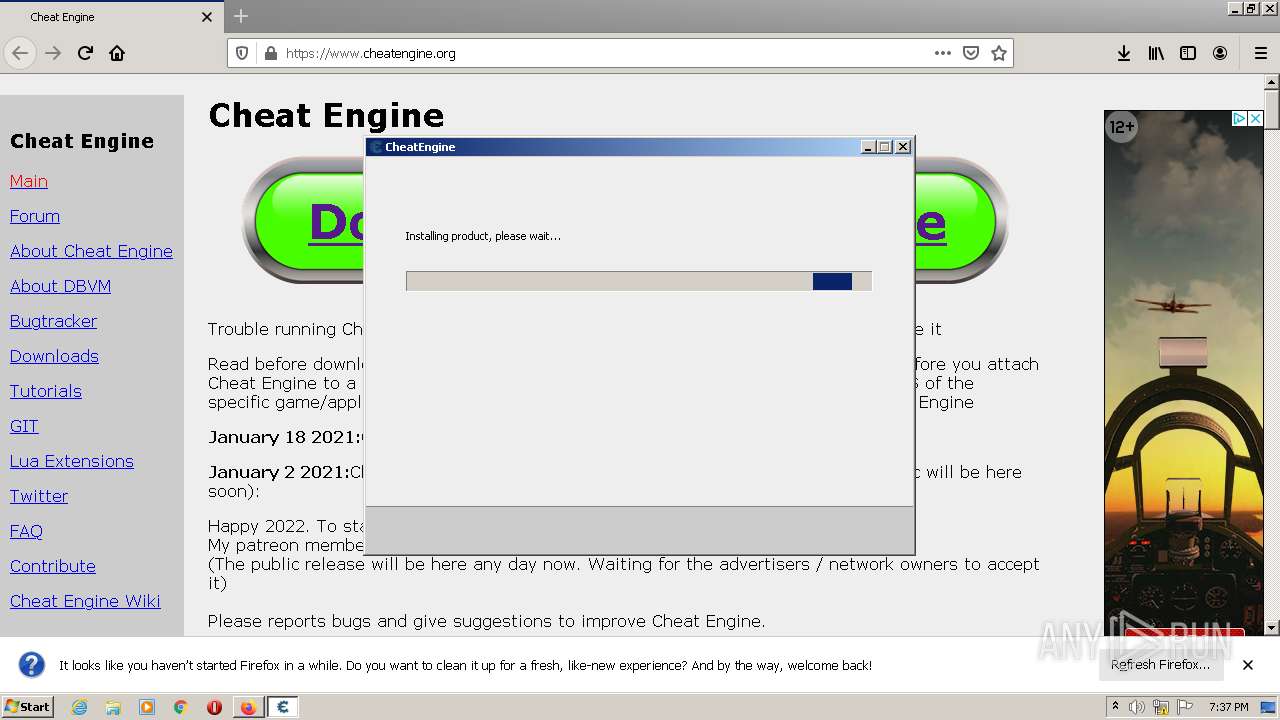Dismiss the Firefox refresh notification bar
This screenshot has width=1280, height=720.
coord(1248,664)
